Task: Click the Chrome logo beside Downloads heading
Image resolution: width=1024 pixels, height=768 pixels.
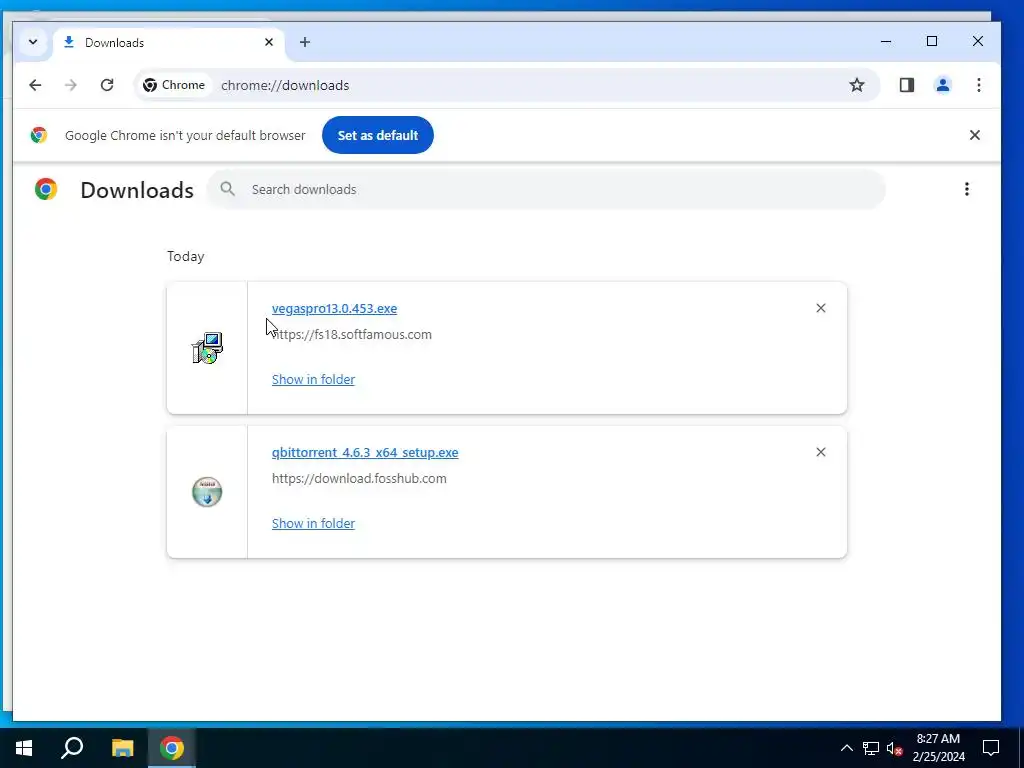Action: click(x=46, y=189)
